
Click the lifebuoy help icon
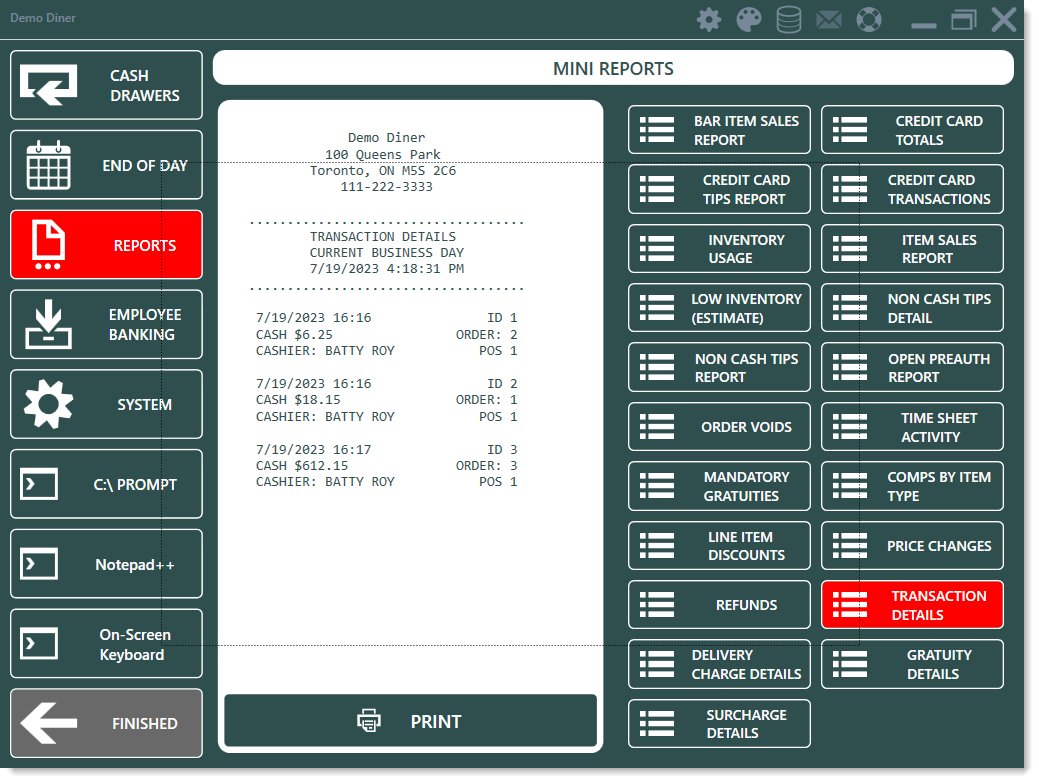point(870,20)
